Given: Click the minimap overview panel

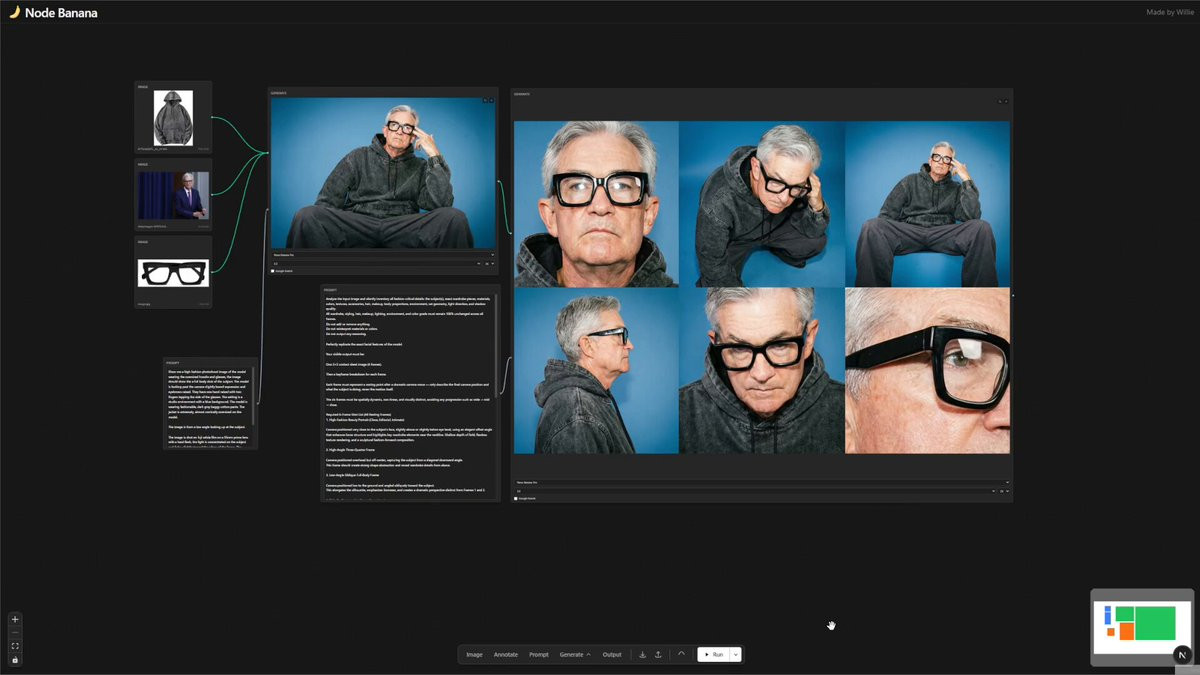Looking at the screenshot, I should click(x=1141, y=627).
